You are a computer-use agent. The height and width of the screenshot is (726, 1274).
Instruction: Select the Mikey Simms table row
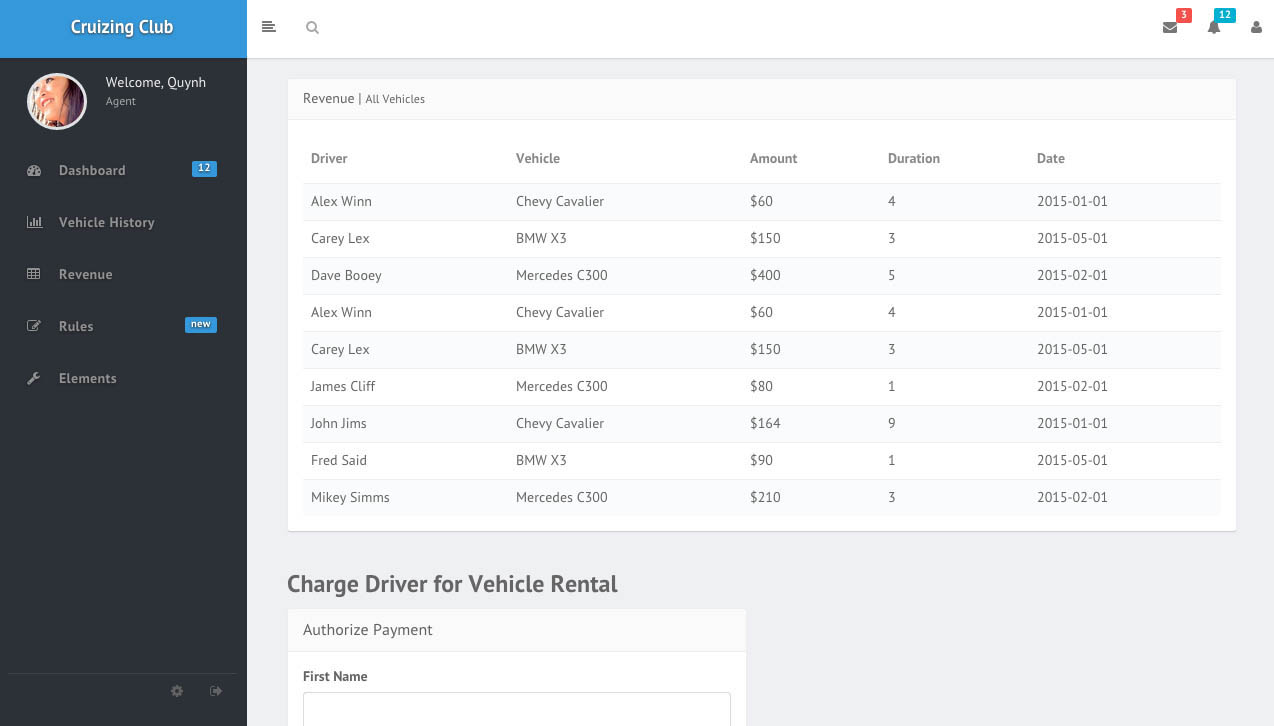(762, 497)
